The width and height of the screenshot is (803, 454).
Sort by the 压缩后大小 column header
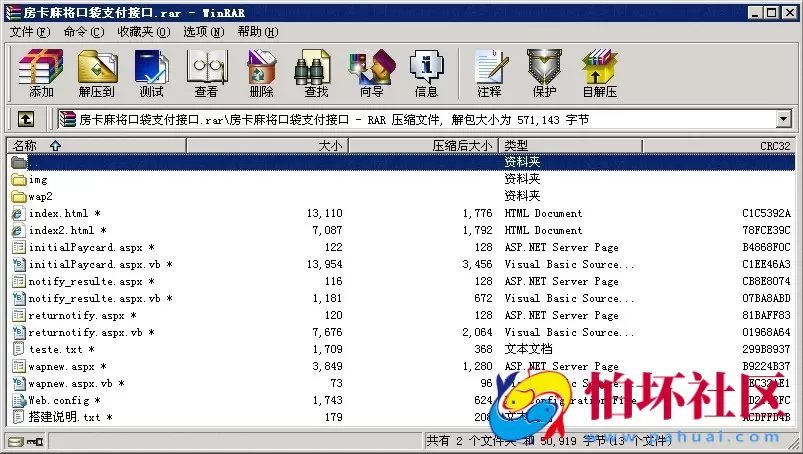[424, 146]
